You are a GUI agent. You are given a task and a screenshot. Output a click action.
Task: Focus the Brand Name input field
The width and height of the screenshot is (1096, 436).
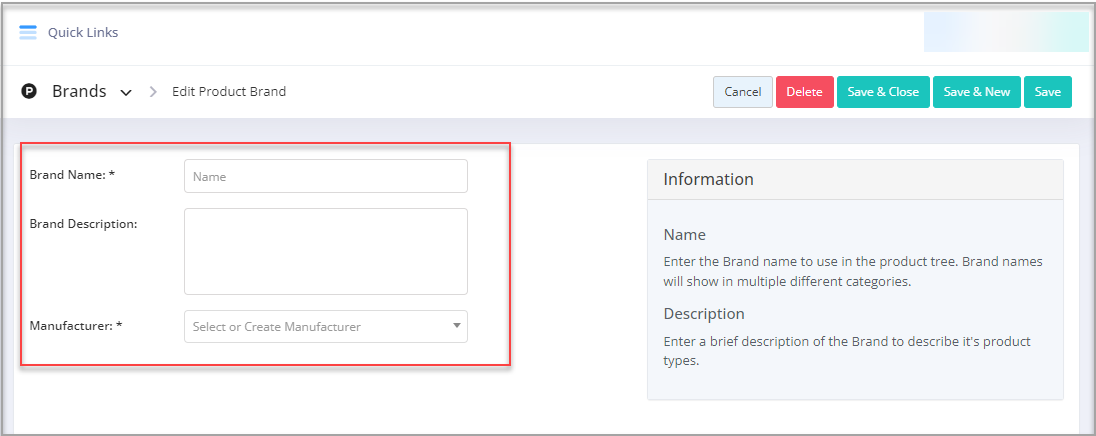[326, 176]
